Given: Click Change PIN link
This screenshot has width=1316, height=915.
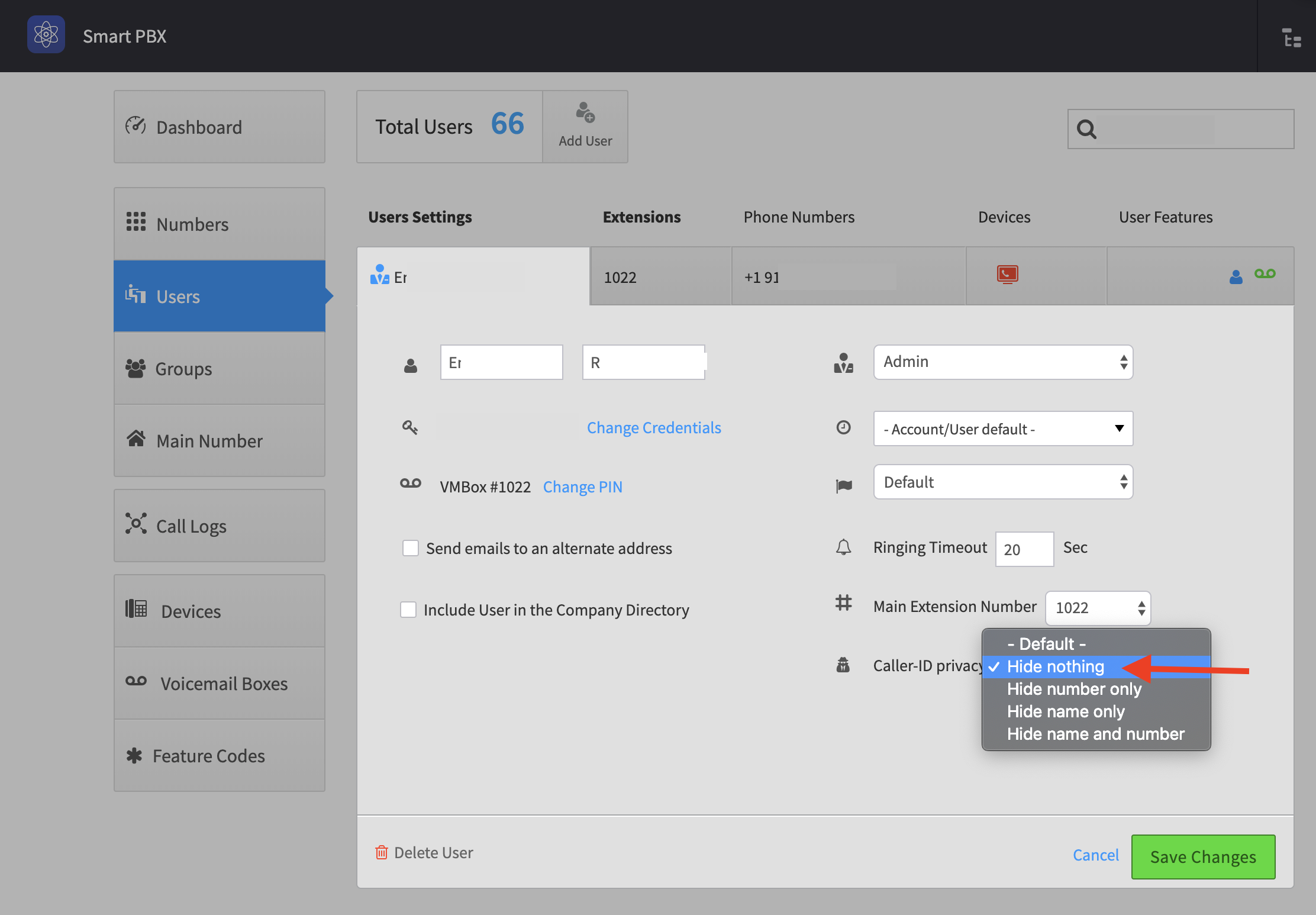Looking at the screenshot, I should pyautogui.click(x=583, y=487).
